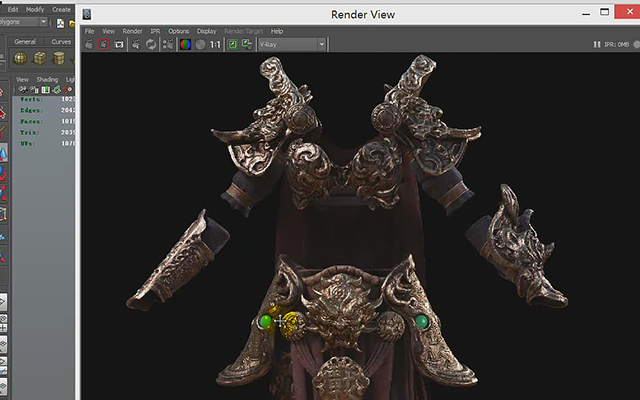The height and width of the screenshot is (400, 640).
Task: Open render settings icon in Render View toolbar
Action: [168, 44]
